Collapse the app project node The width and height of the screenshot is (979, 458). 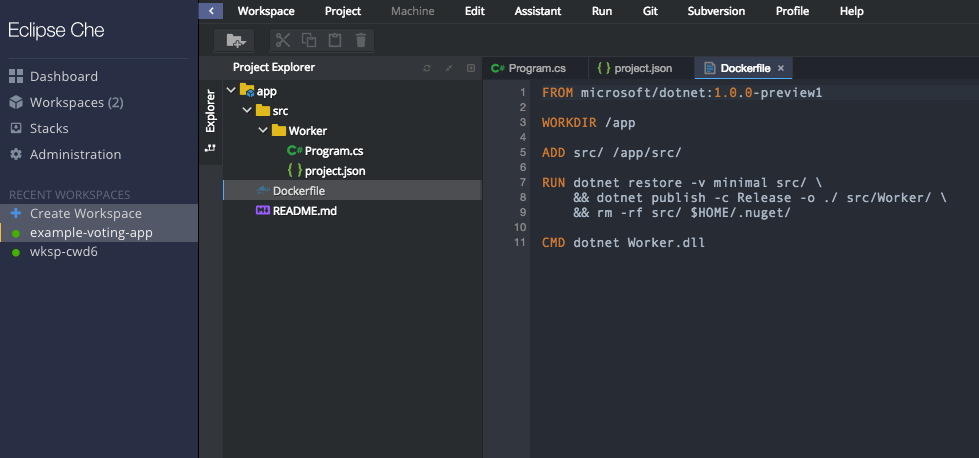(x=231, y=90)
